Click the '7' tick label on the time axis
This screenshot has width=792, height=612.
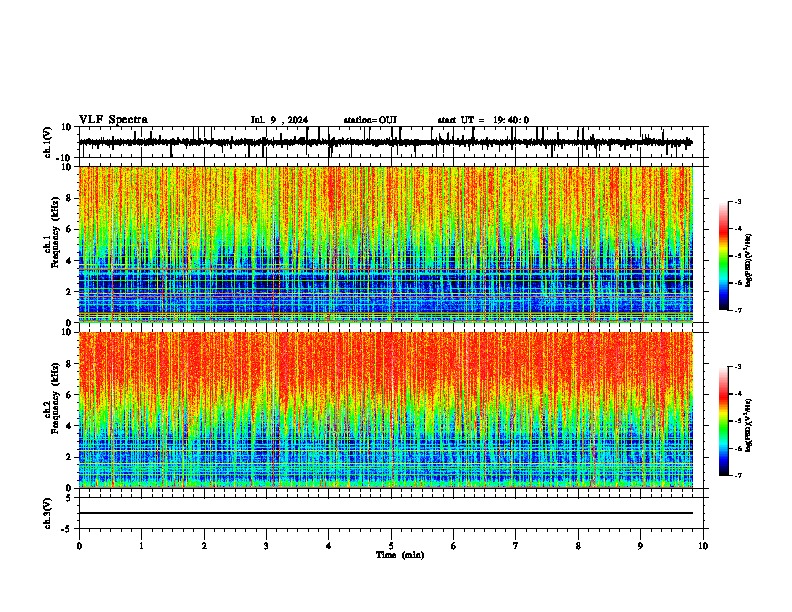(x=516, y=546)
